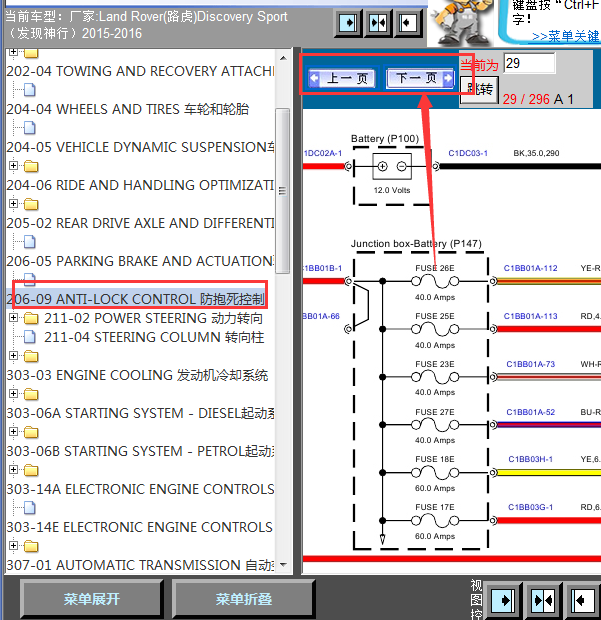Select 303-03 ENGINE COOLING item
Screen dimensions: 601x620
(137, 375)
